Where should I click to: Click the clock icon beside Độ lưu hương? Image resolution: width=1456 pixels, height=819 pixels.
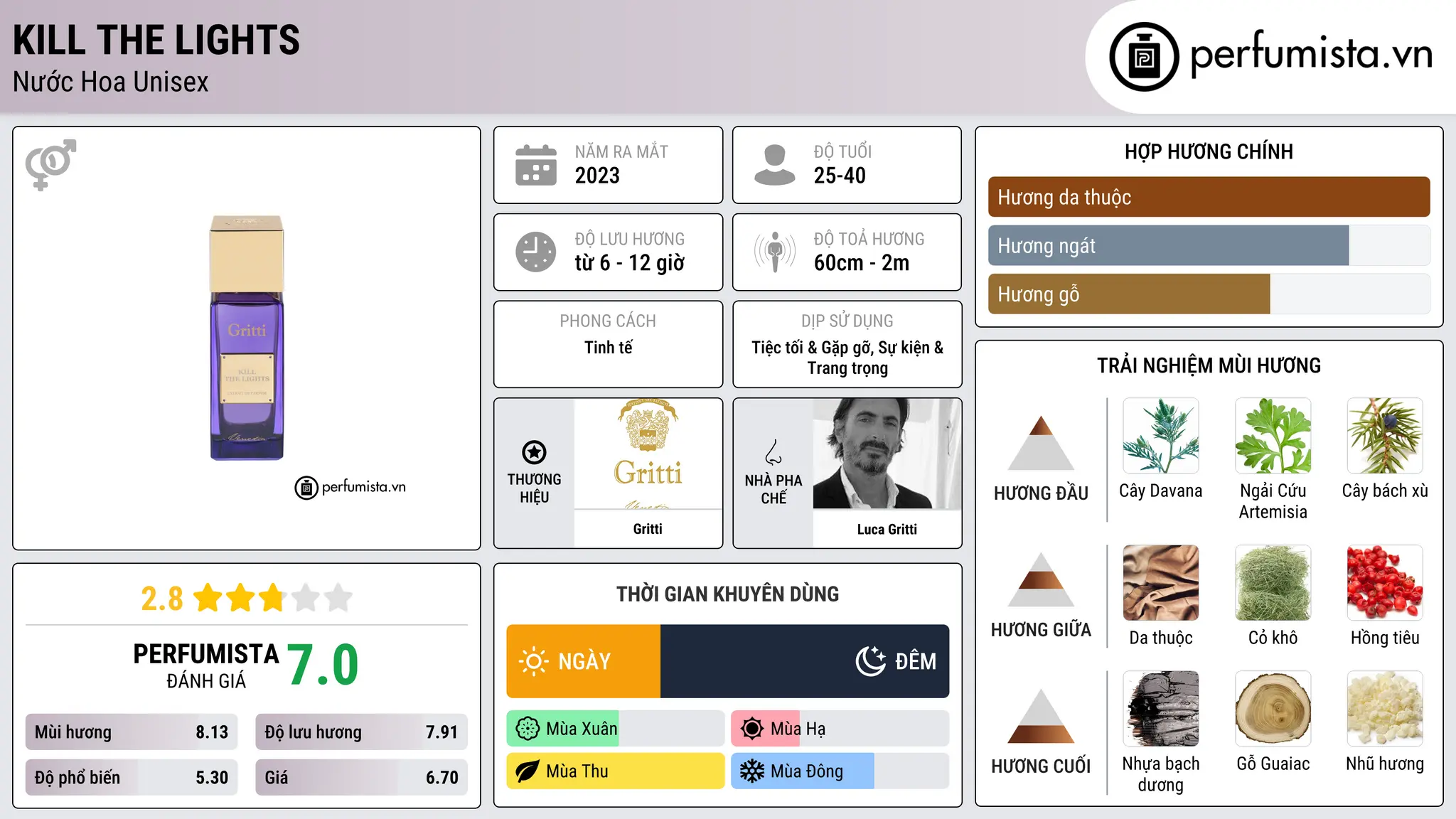coord(536,252)
